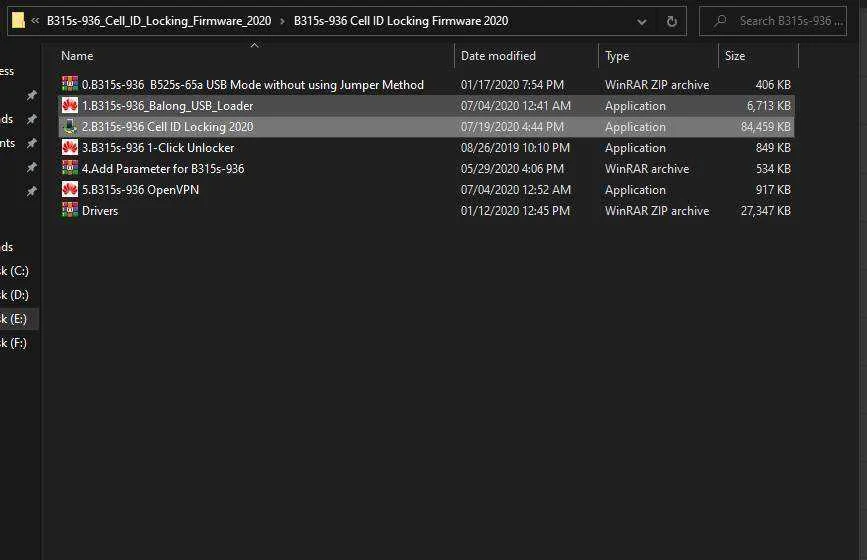Select file 4.Add Parameter for B315s-936
The image size is (867, 560).
click(x=163, y=169)
